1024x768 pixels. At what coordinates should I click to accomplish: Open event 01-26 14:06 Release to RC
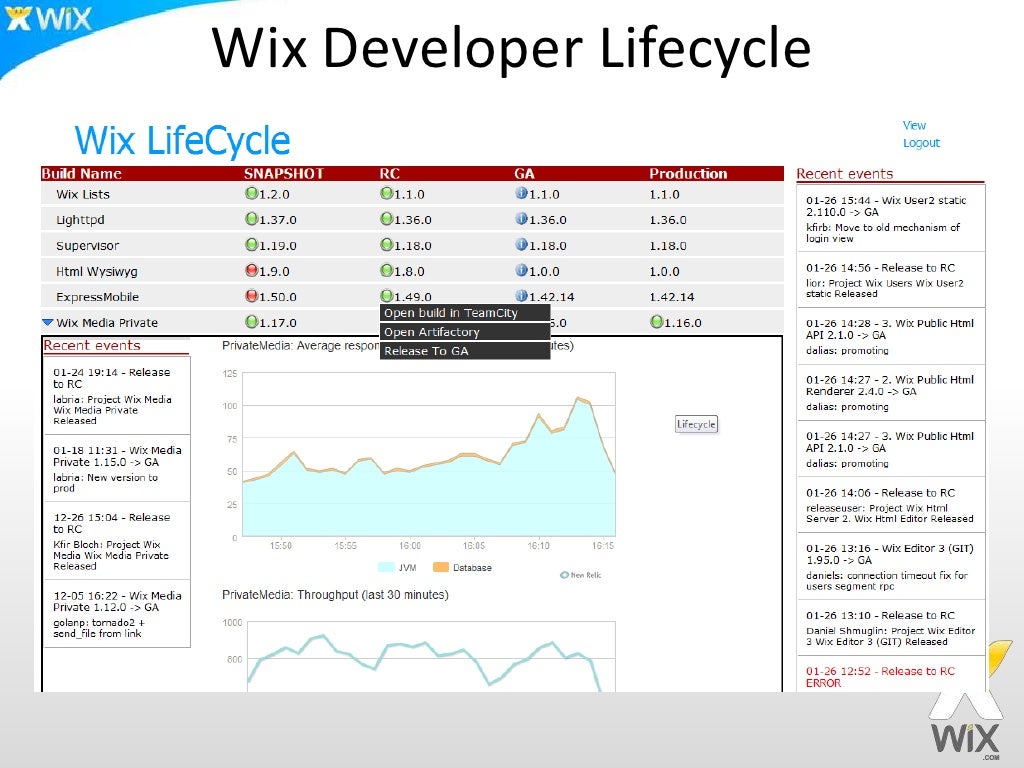click(891, 505)
